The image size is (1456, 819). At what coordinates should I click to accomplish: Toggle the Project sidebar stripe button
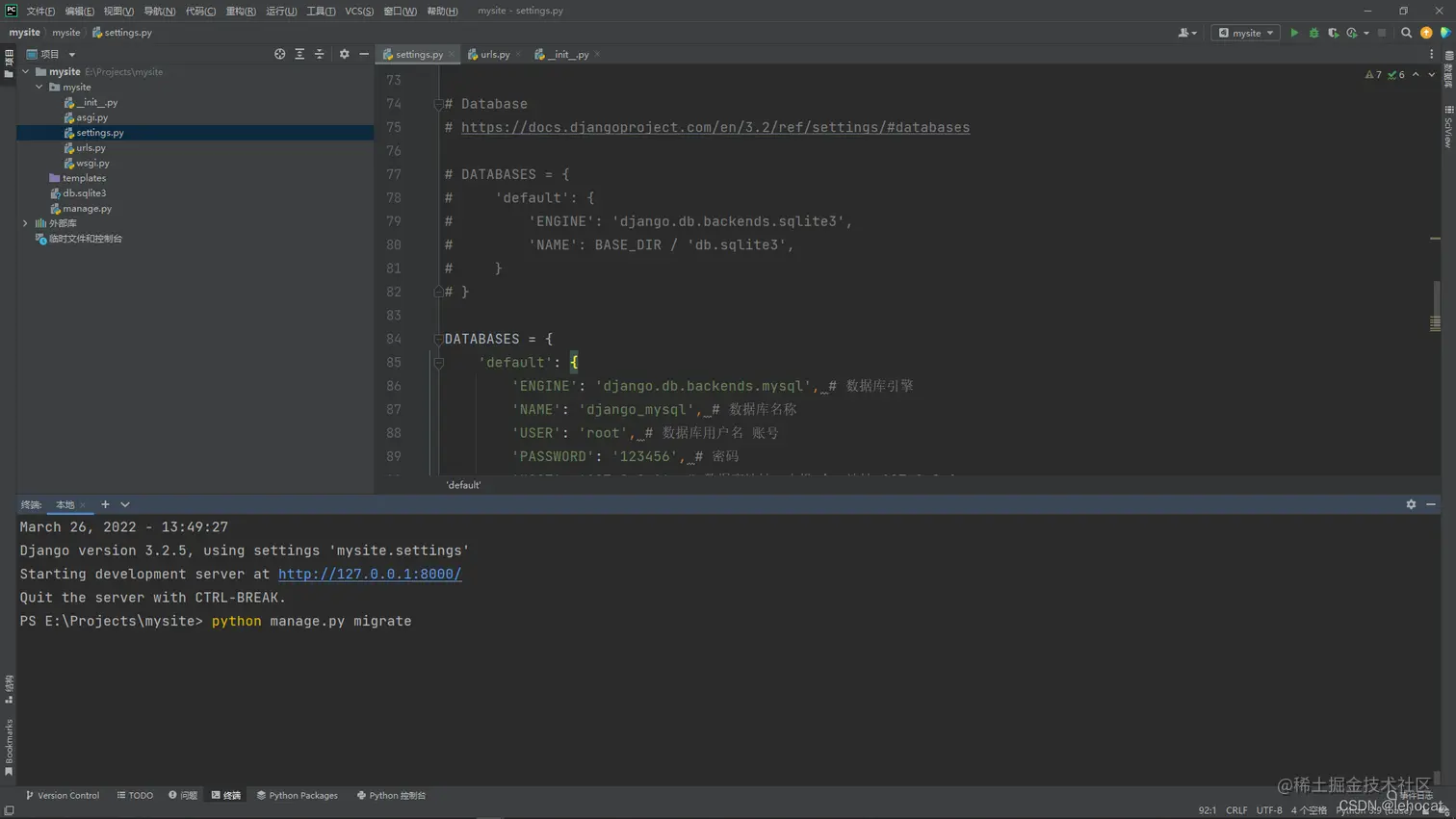pos(9,64)
